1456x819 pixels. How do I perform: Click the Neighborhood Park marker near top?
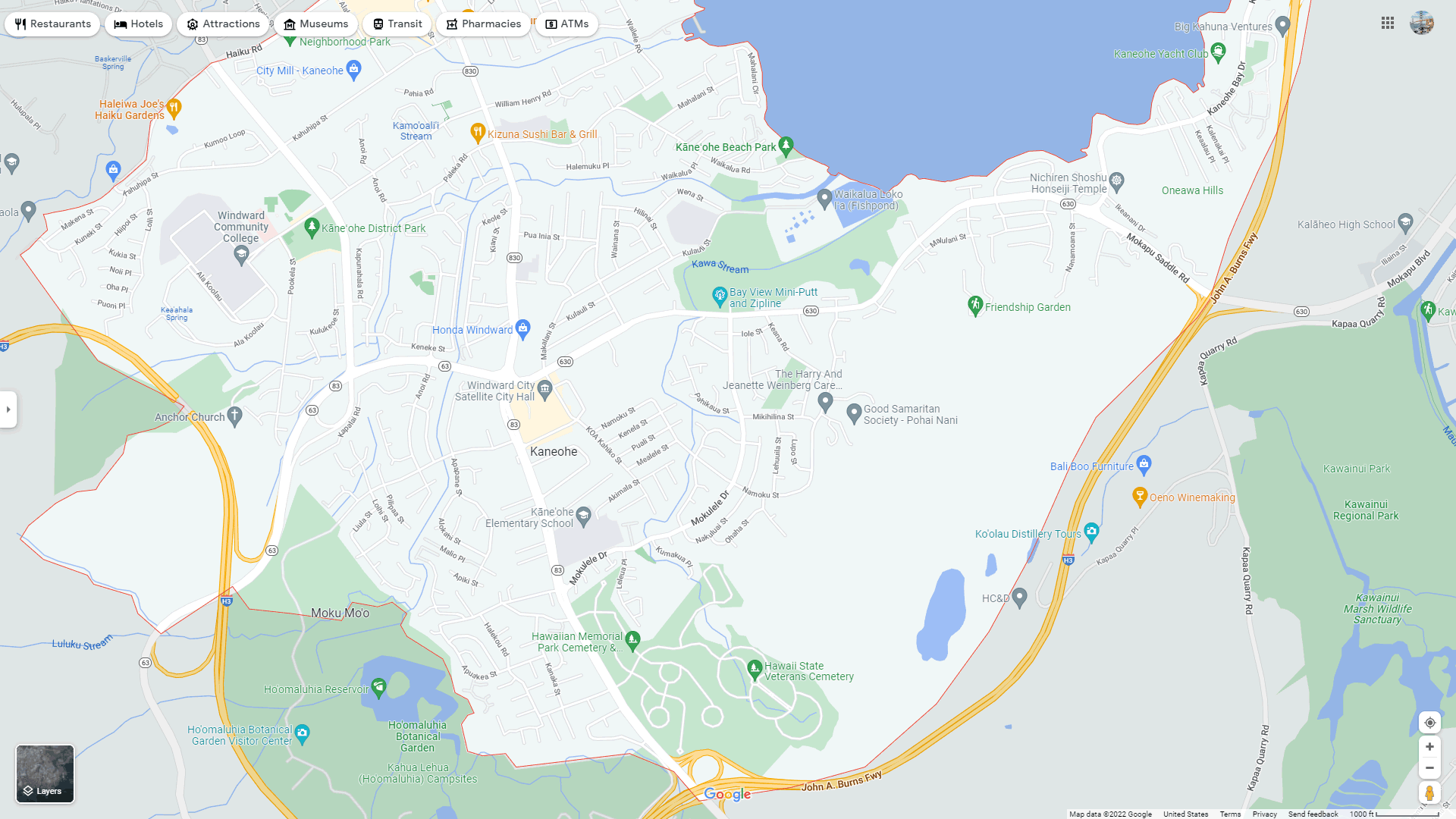click(290, 40)
